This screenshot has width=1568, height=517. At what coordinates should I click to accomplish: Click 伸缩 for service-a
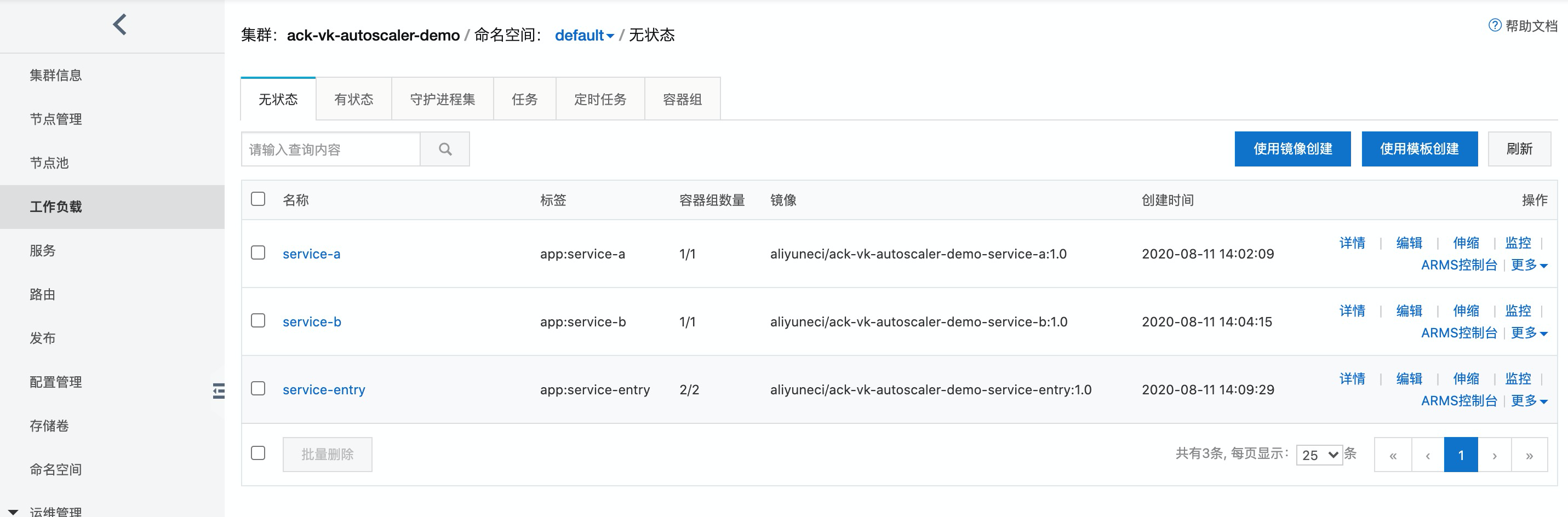pos(1466,243)
